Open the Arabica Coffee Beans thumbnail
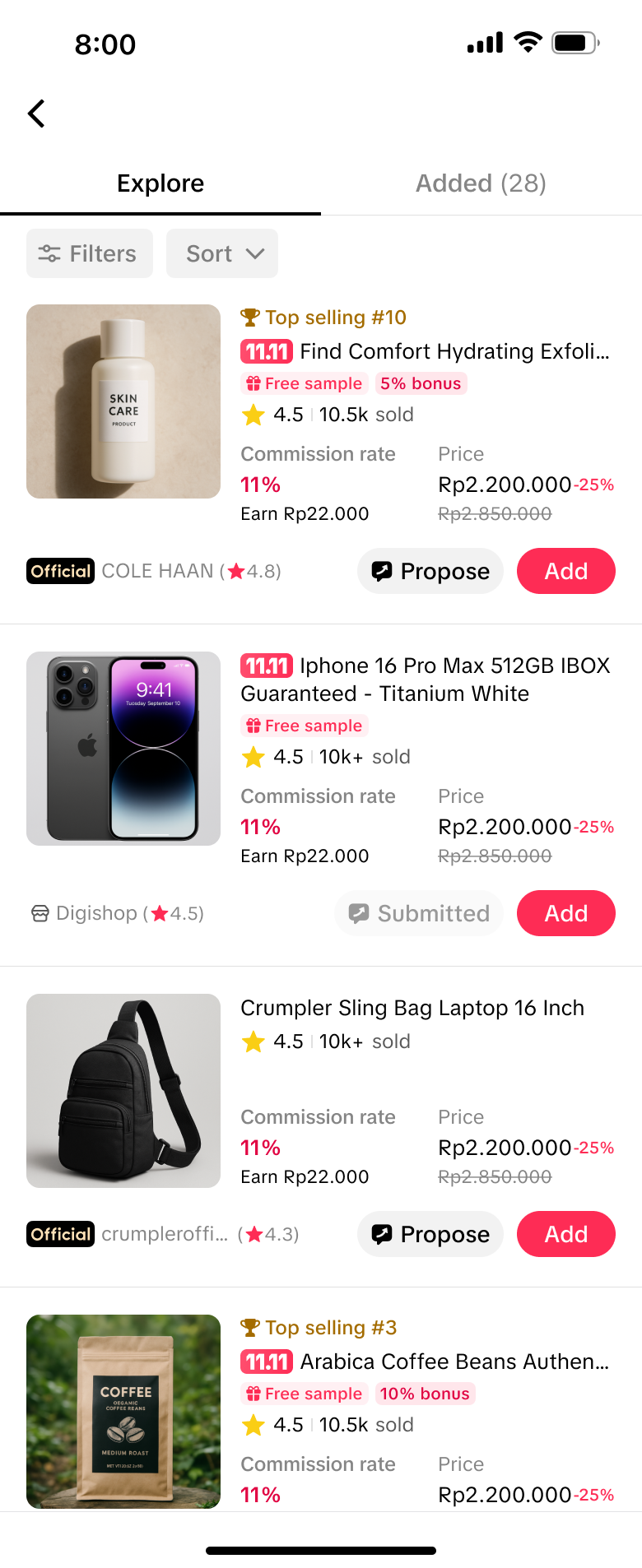Image resolution: width=642 pixels, height=1568 pixels. [x=123, y=1412]
